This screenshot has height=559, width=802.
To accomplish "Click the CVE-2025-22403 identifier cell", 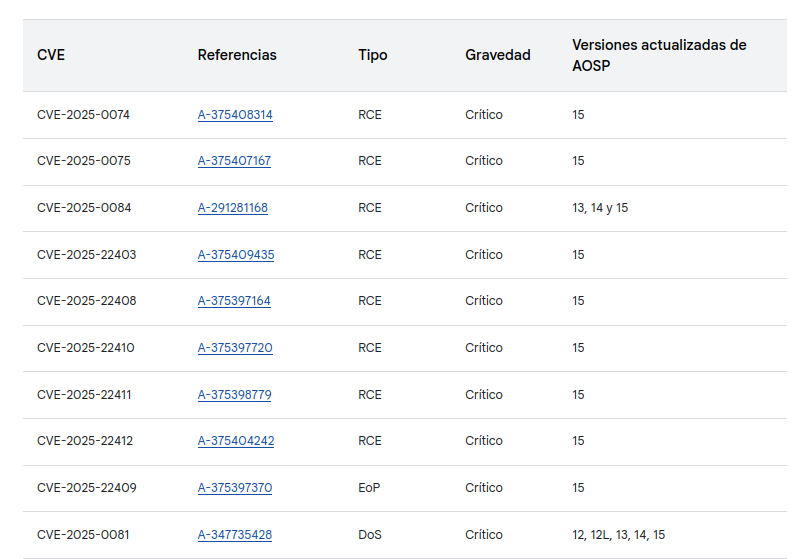I will tap(86, 255).
